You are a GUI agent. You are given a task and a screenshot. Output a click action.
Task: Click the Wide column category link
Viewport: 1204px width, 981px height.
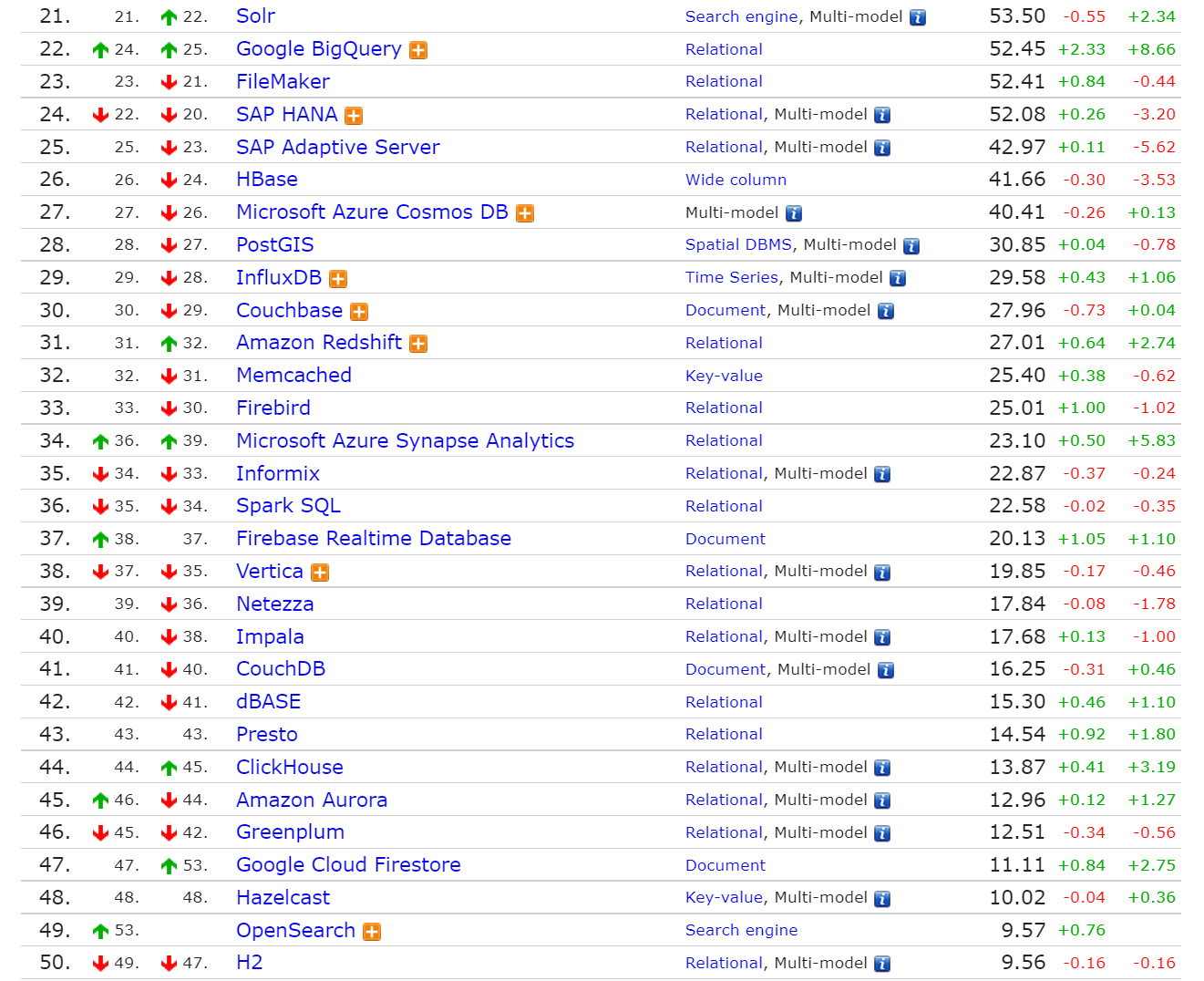(x=736, y=181)
